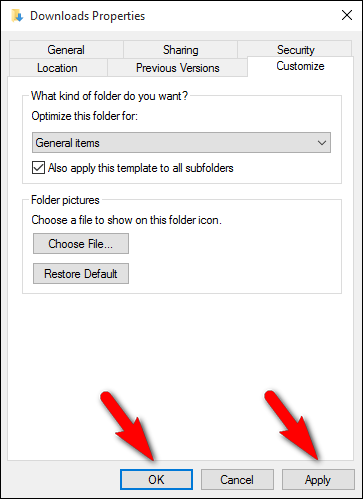The height and width of the screenshot is (499, 363).
Task: Click the 'Optimize this folder for:' label
Action: [x=84, y=116]
